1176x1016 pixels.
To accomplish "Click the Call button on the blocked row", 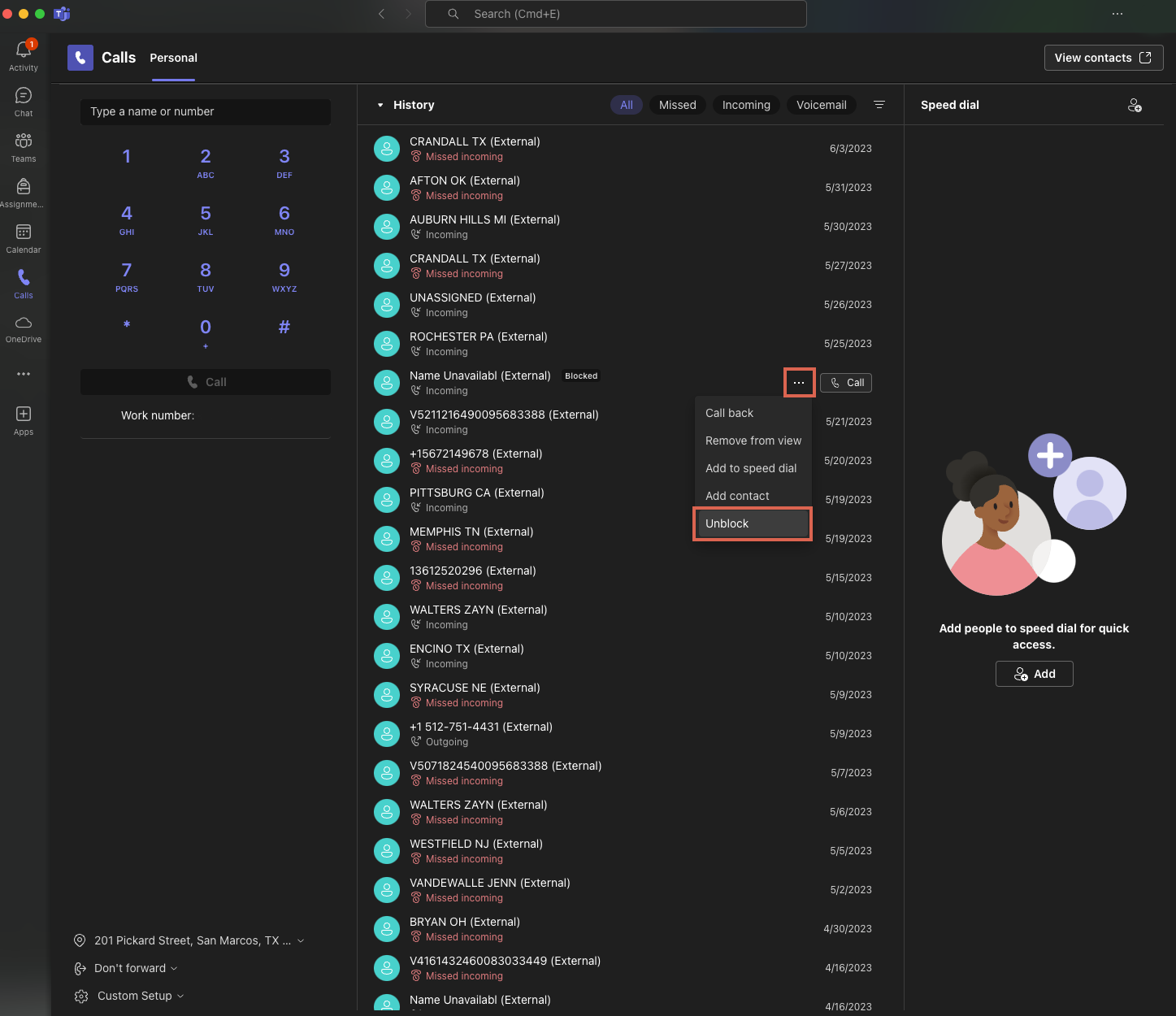I will 846,383.
